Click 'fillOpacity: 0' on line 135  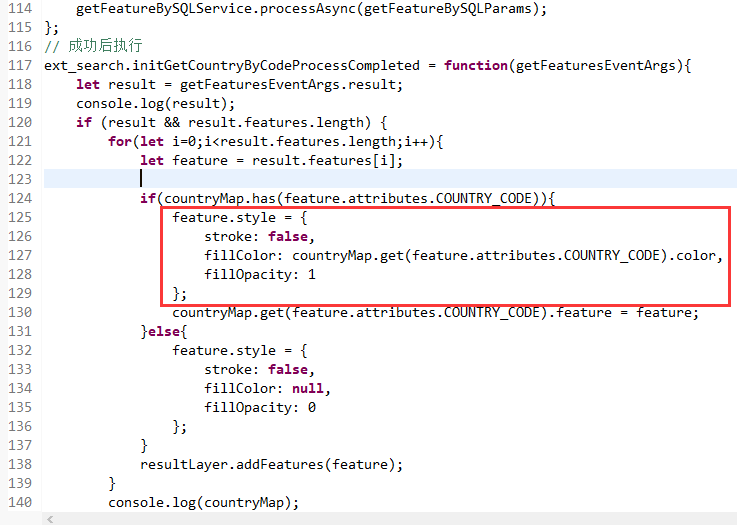tap(259, 407)
